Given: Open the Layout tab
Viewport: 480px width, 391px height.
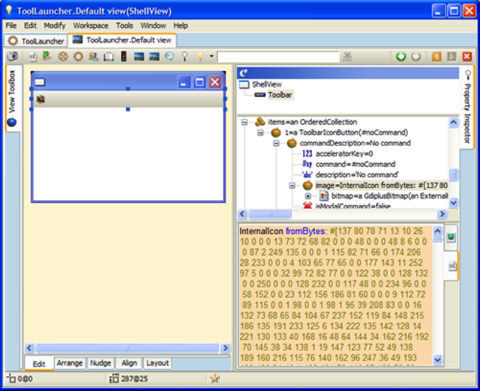Looking at the screenshot, I should [x=157, y=363].
